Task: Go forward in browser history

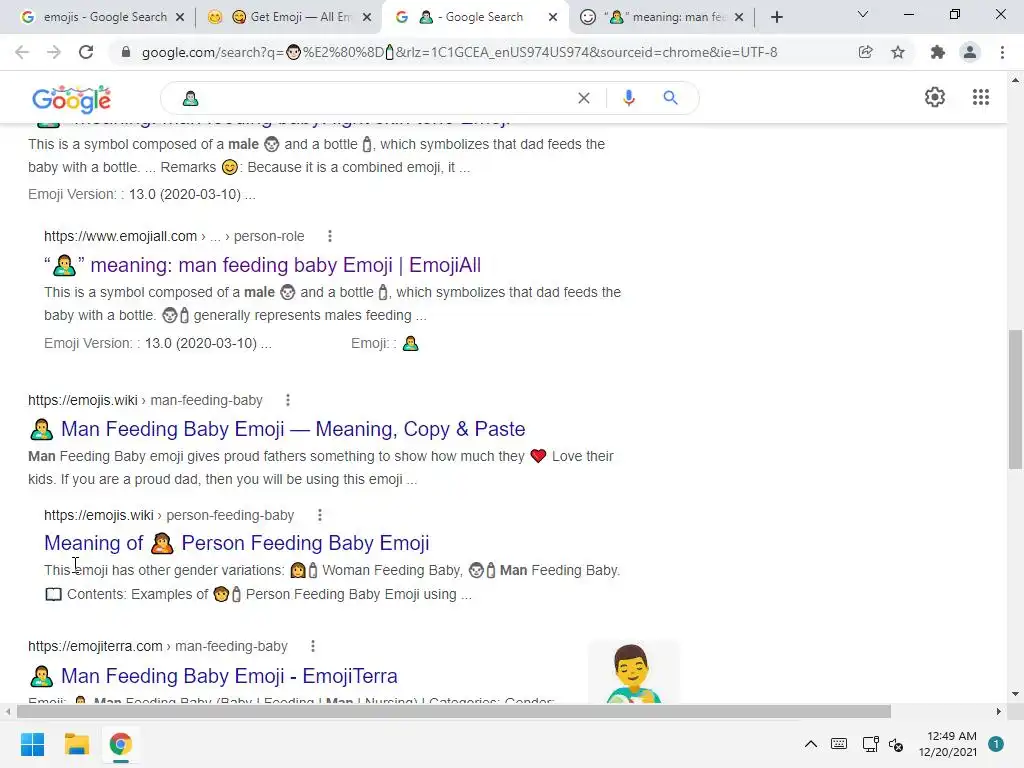Action: click(54, 52)
